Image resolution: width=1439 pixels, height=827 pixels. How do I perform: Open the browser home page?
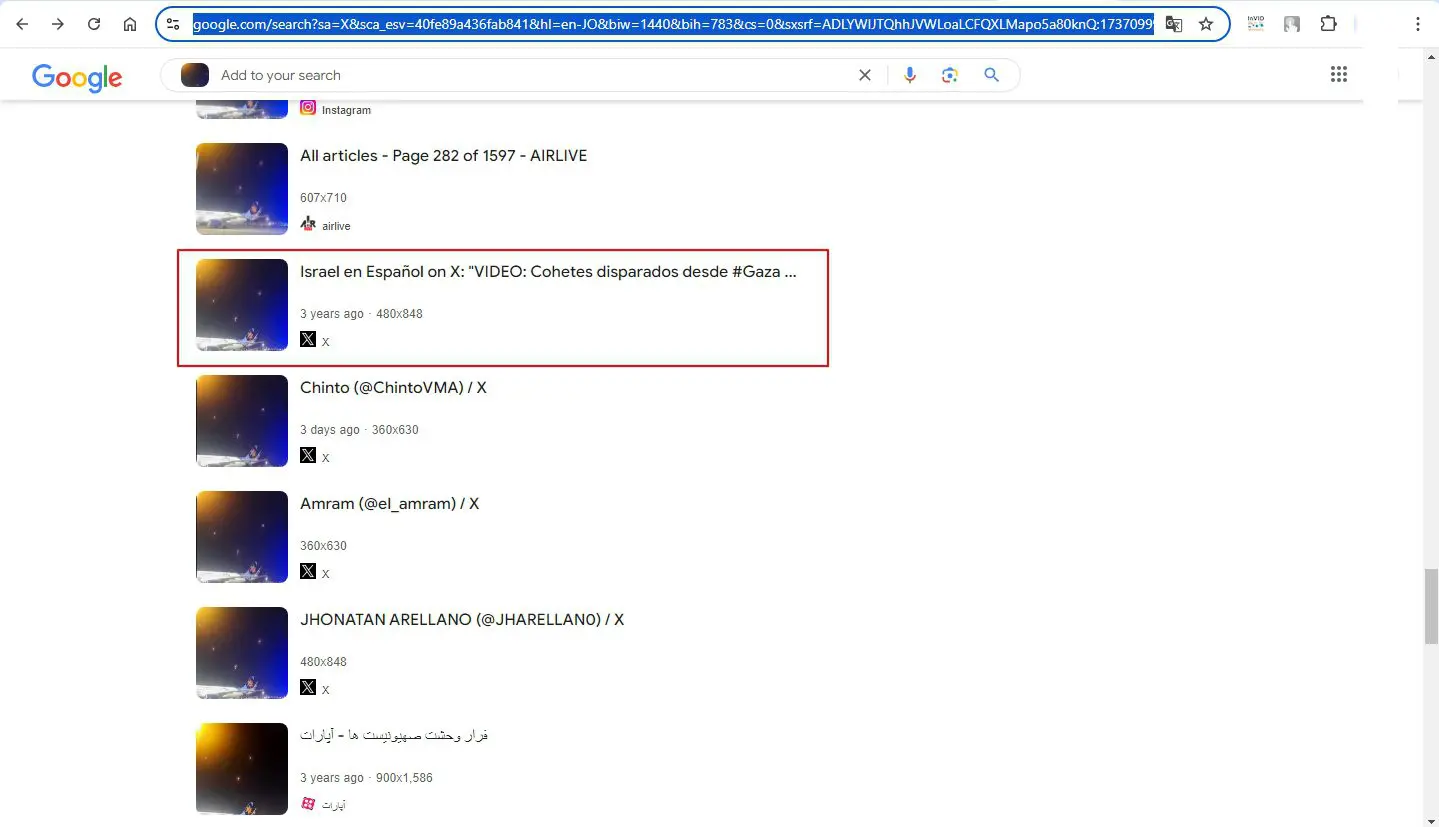coord(130,24)
